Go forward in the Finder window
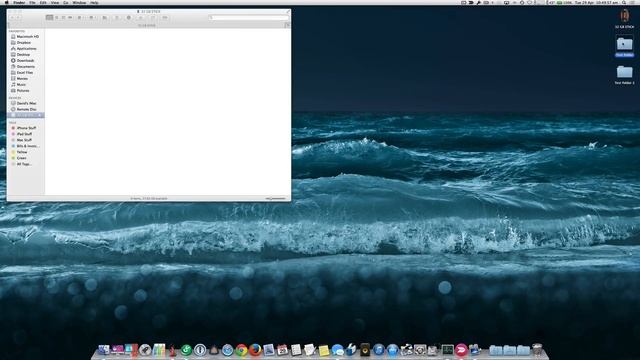Viewport: 640px width, 360px height. [18, 18]
